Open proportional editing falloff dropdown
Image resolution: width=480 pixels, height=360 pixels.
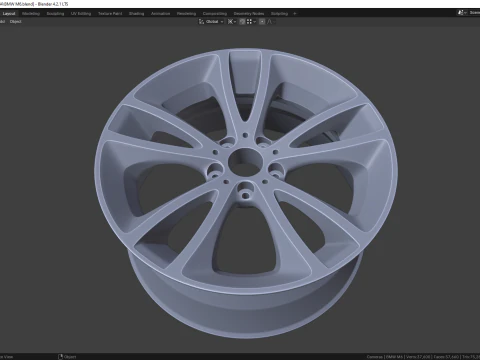(271, 22)
